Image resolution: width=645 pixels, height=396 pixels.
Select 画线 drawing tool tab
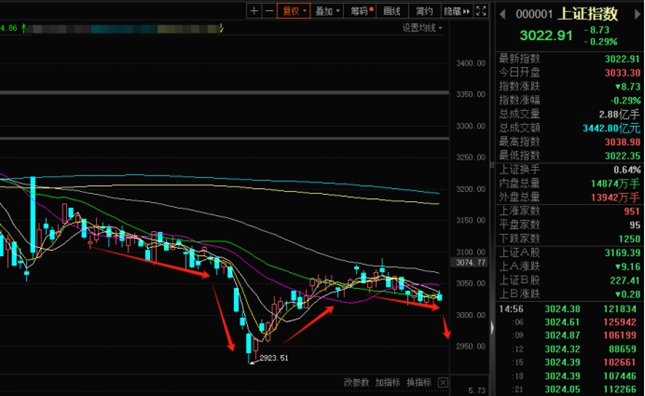coord(392,11)
